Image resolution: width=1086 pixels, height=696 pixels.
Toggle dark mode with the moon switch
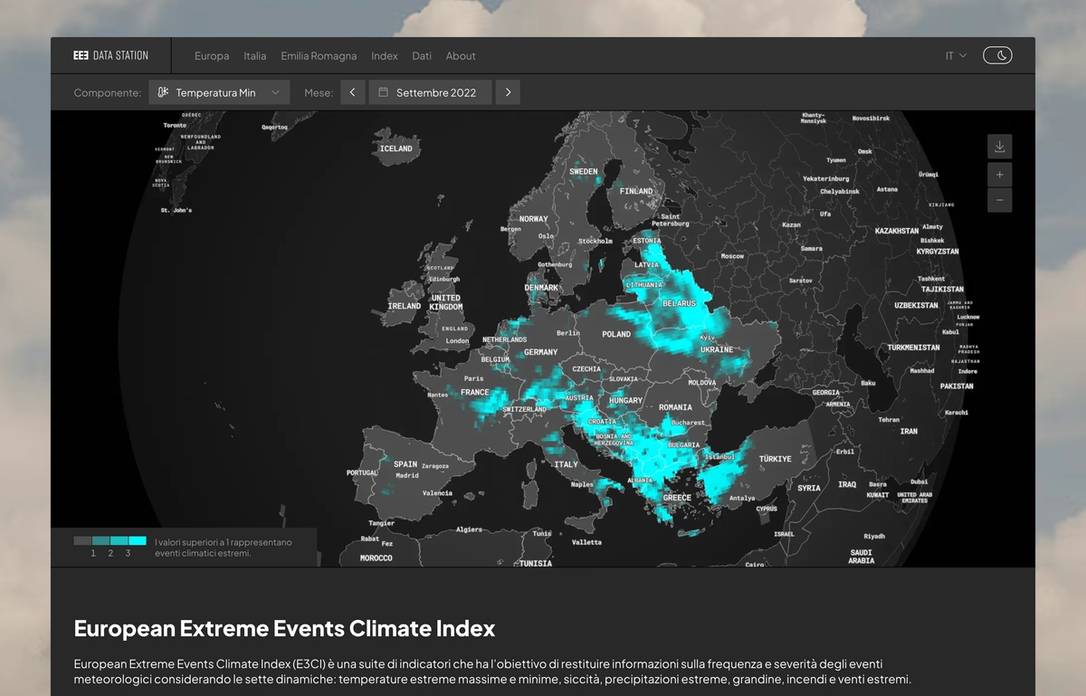(x=997, y=56)
